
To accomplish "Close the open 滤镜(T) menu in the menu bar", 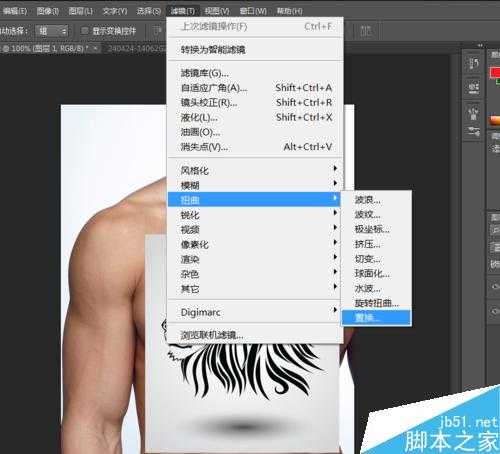I will pos(183,11).
